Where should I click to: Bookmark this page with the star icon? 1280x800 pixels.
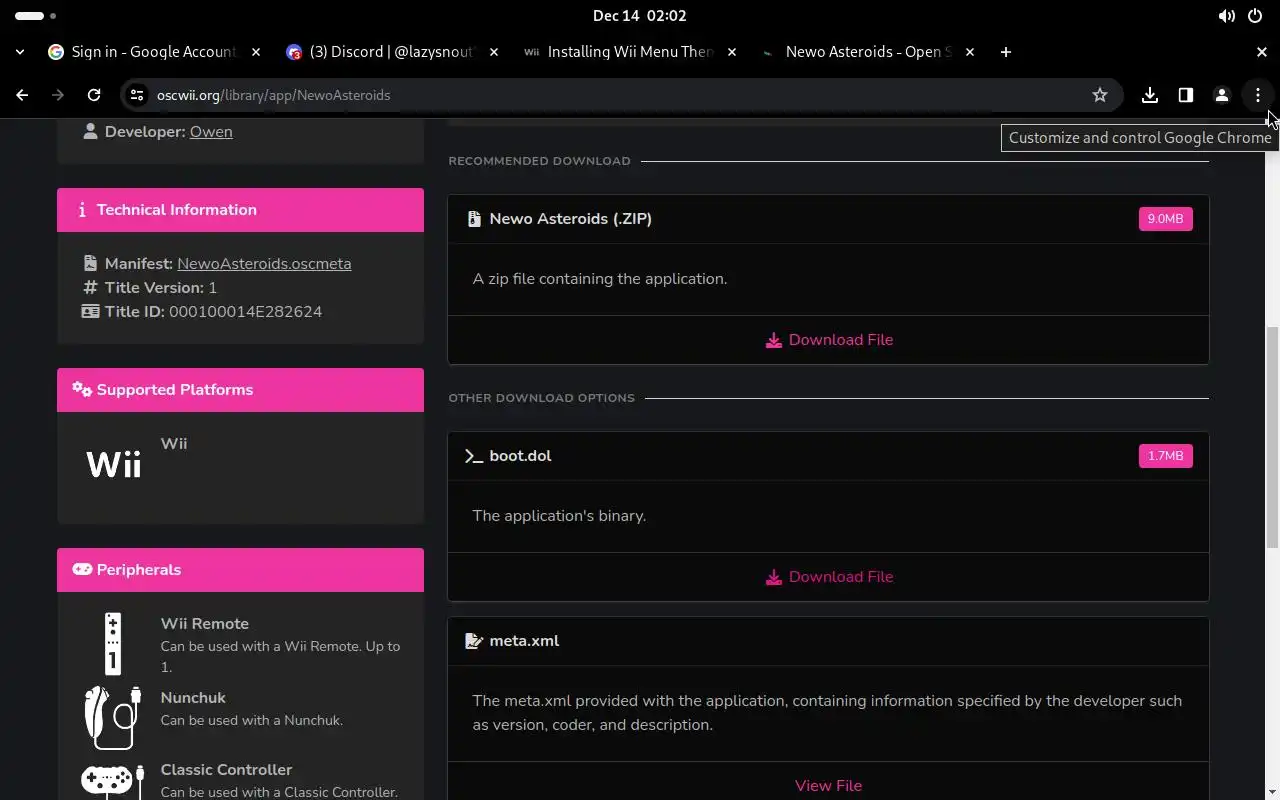[1100, 95]
